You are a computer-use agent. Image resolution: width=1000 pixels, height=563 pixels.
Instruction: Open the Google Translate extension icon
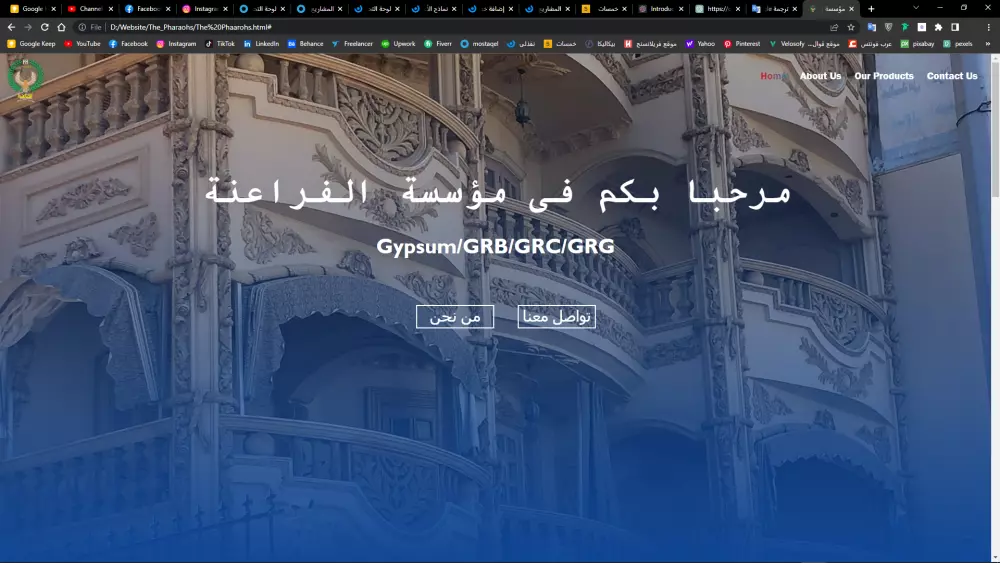pyautogui.click(x=872, y=27)
